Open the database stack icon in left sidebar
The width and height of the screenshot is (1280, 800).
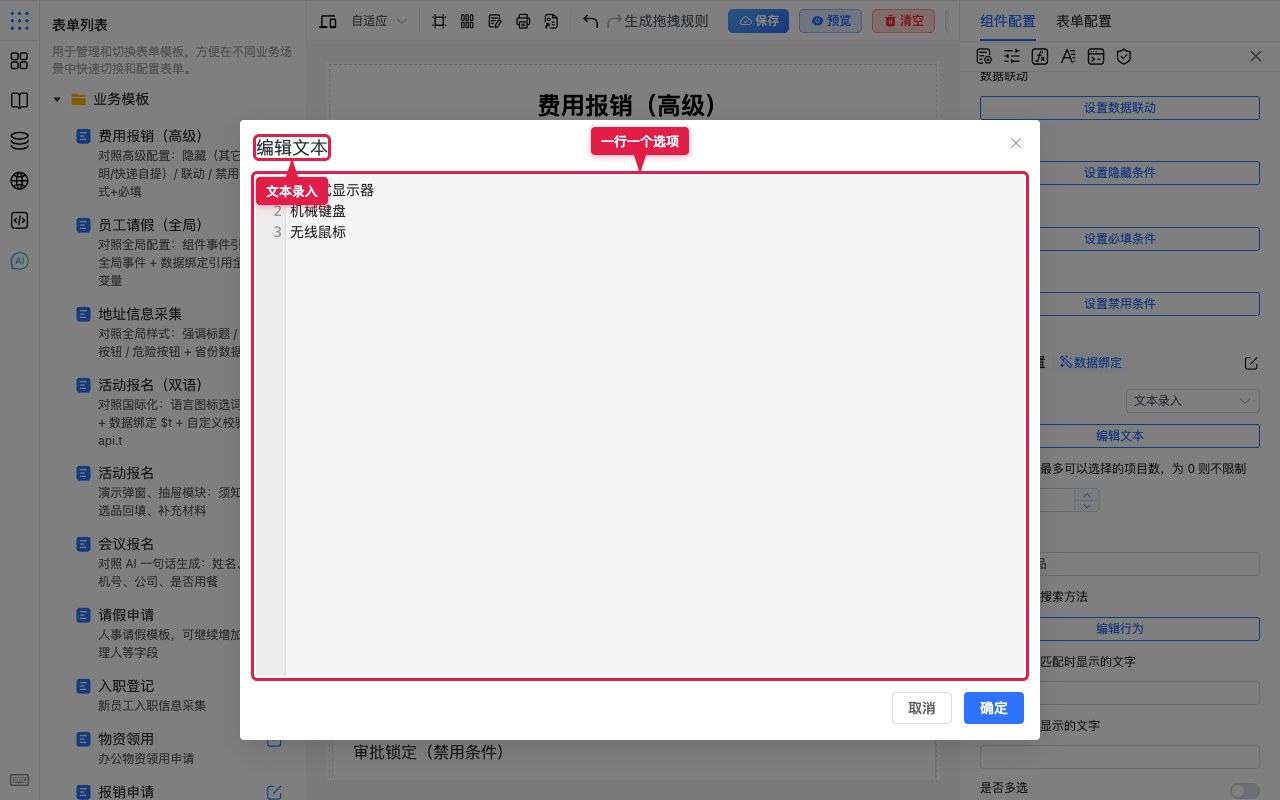tap(19, 141)
